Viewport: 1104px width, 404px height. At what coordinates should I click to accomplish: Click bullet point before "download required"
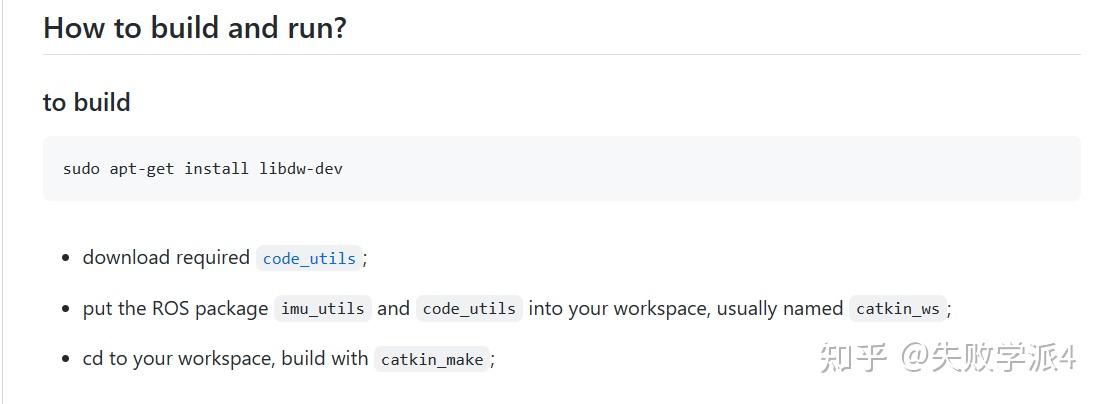(x=65, y=259)
